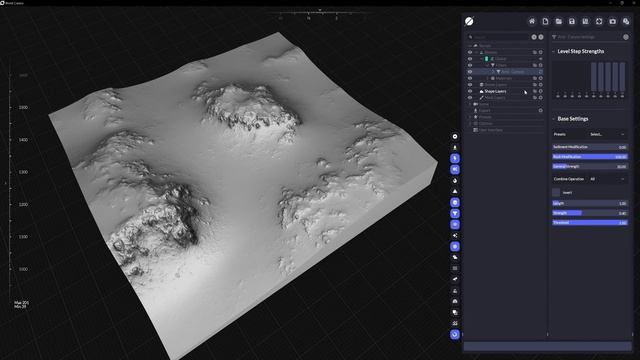
Task: Click the highlighted bottom icon in vertical toolbar
Action: tap(455, 334)
